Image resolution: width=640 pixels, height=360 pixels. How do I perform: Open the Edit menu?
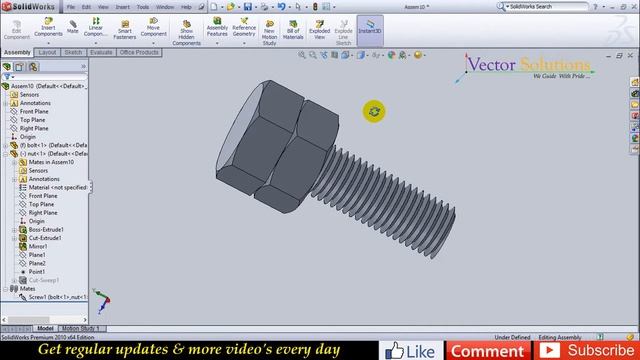86,7
